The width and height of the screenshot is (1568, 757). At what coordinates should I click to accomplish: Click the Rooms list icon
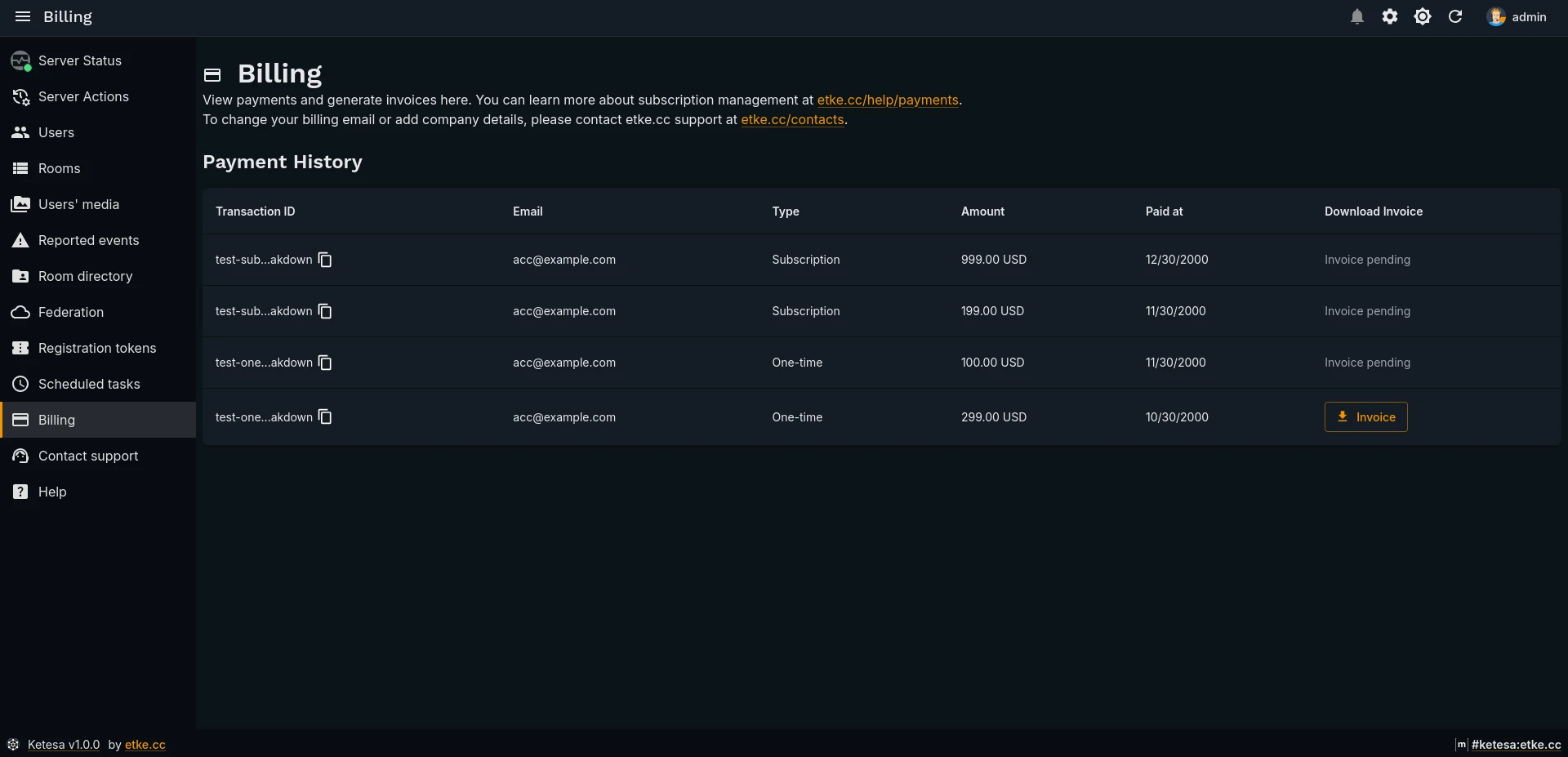click(20, 168)
